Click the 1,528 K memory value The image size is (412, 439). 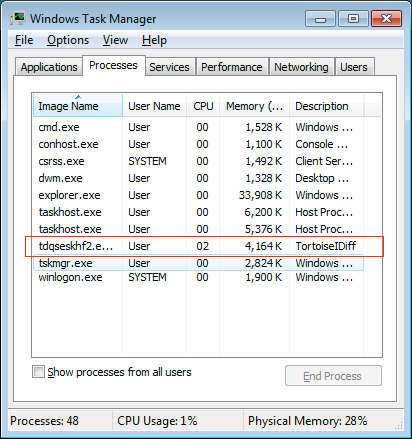(264, 127)
